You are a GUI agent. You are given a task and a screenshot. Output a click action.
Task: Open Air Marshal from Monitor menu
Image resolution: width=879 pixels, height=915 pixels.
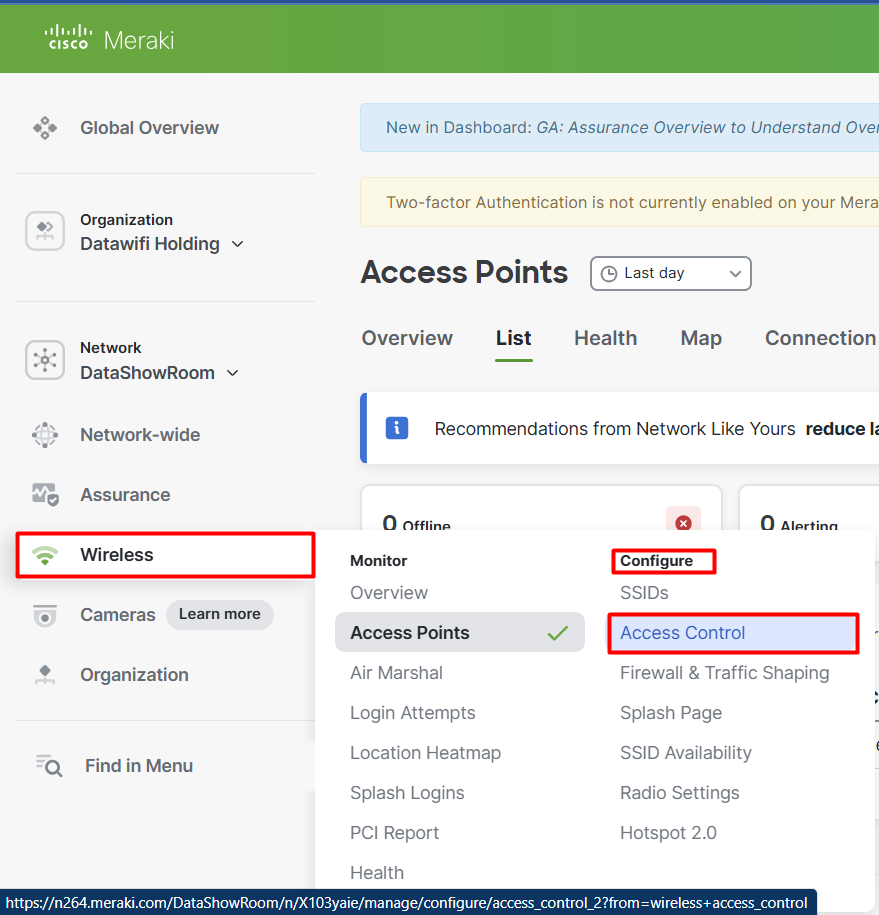tap(396, 673)
